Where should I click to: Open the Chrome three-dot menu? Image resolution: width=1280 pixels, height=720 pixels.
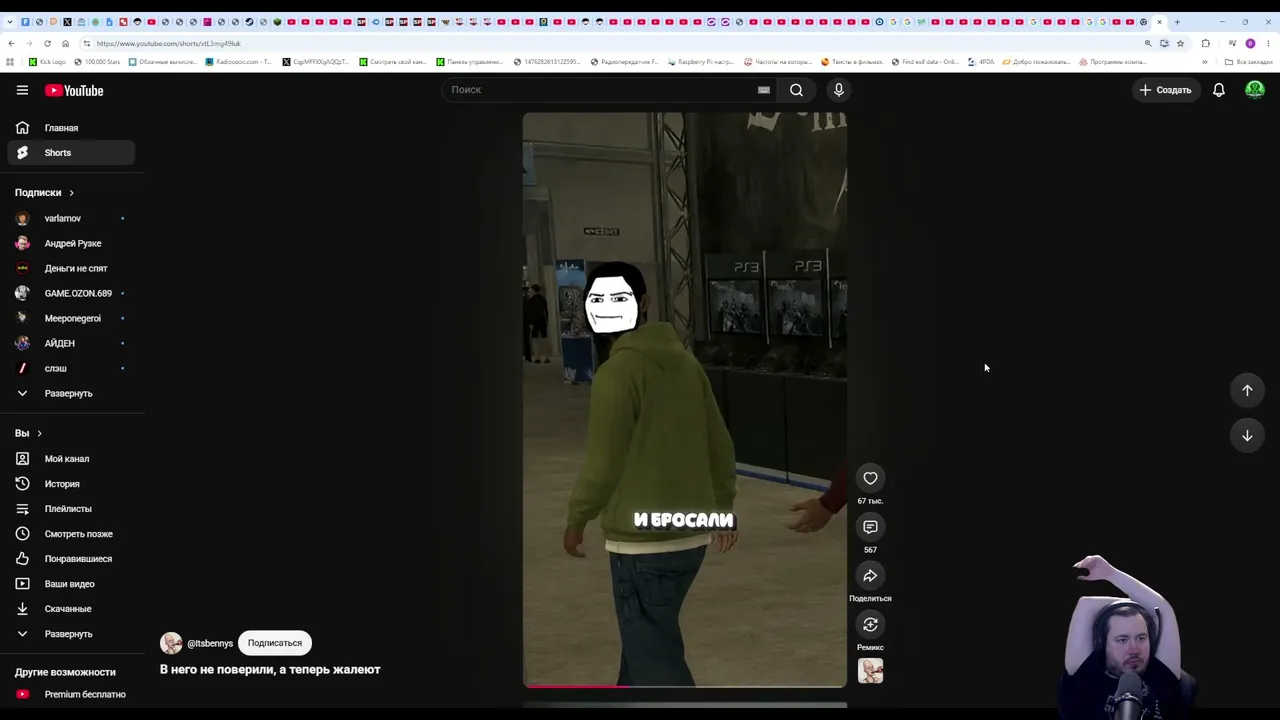click(x=1268, y=44)
